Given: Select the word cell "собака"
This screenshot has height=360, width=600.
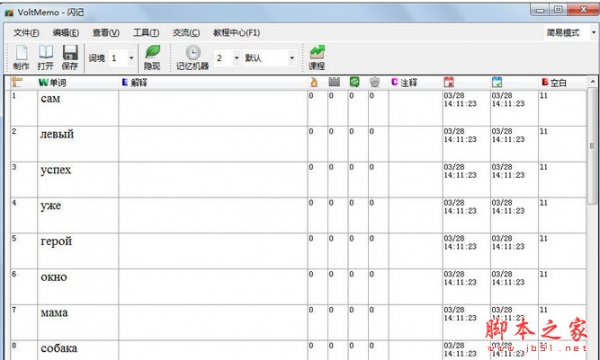Looking at the screenshot, I should point(78,350).
